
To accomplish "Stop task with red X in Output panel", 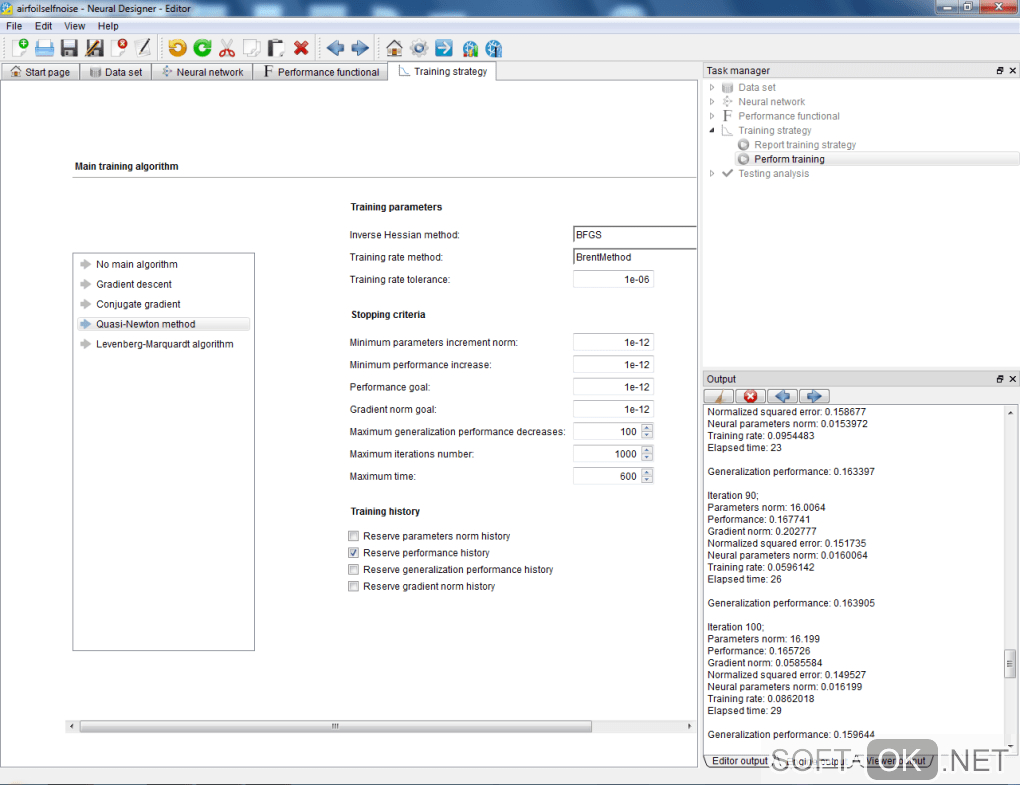I will tap(750, 396).
